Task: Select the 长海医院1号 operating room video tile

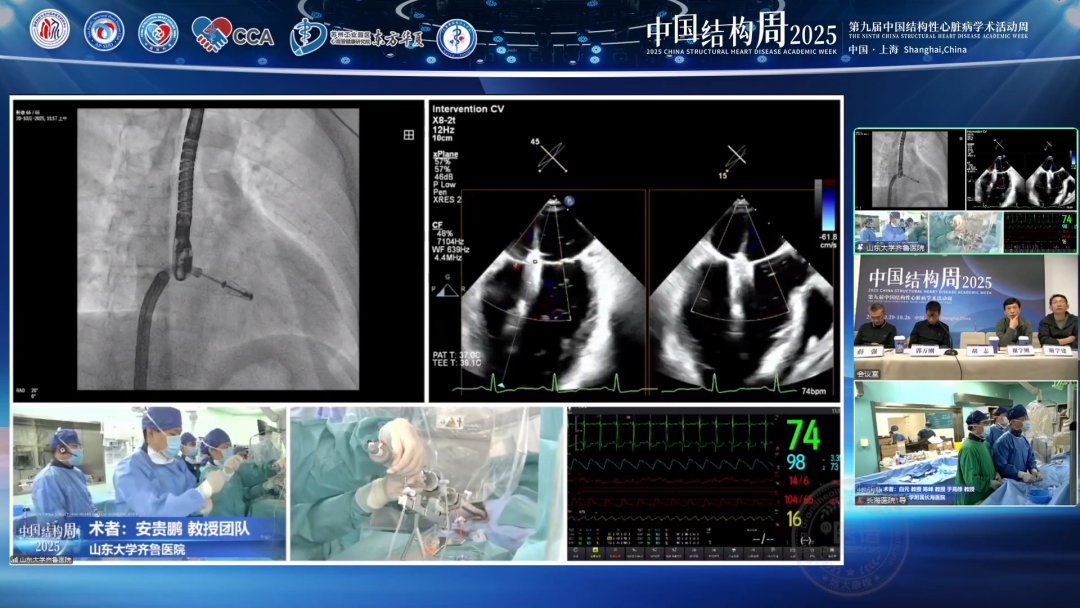Action: [966, 443]
